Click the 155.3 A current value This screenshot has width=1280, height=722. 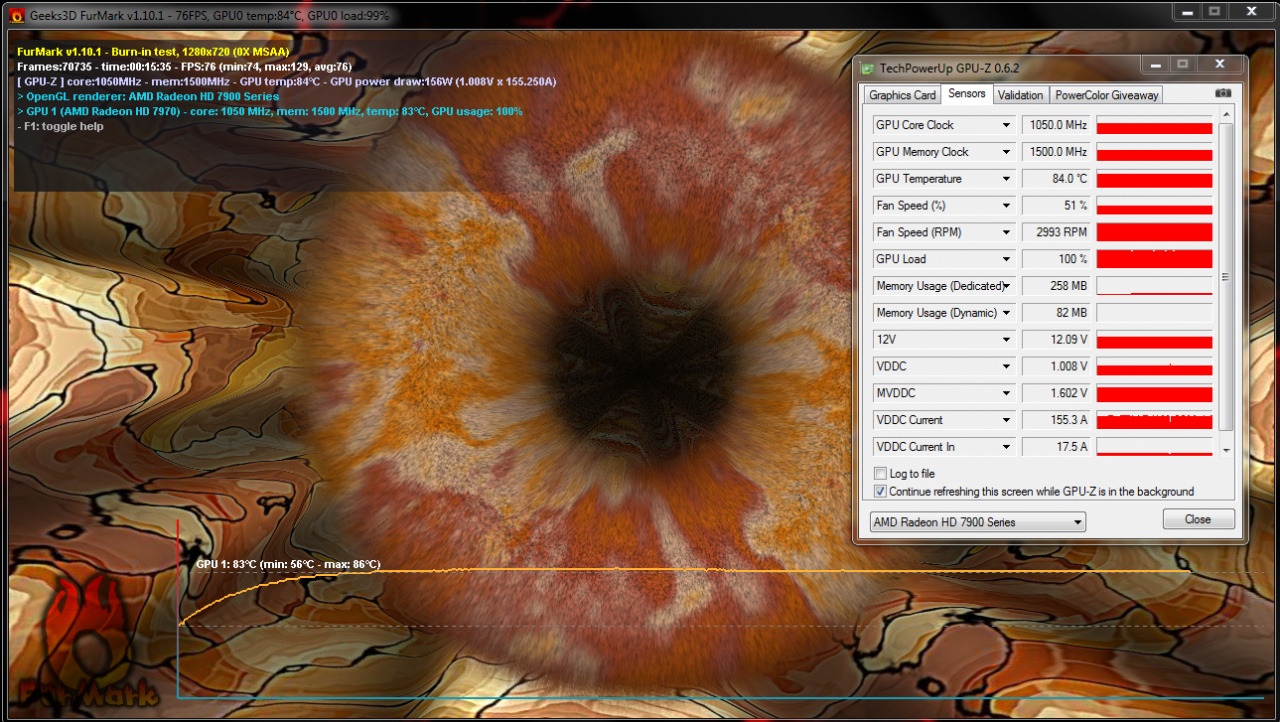pyautogui.click(x=1056, y=420)
